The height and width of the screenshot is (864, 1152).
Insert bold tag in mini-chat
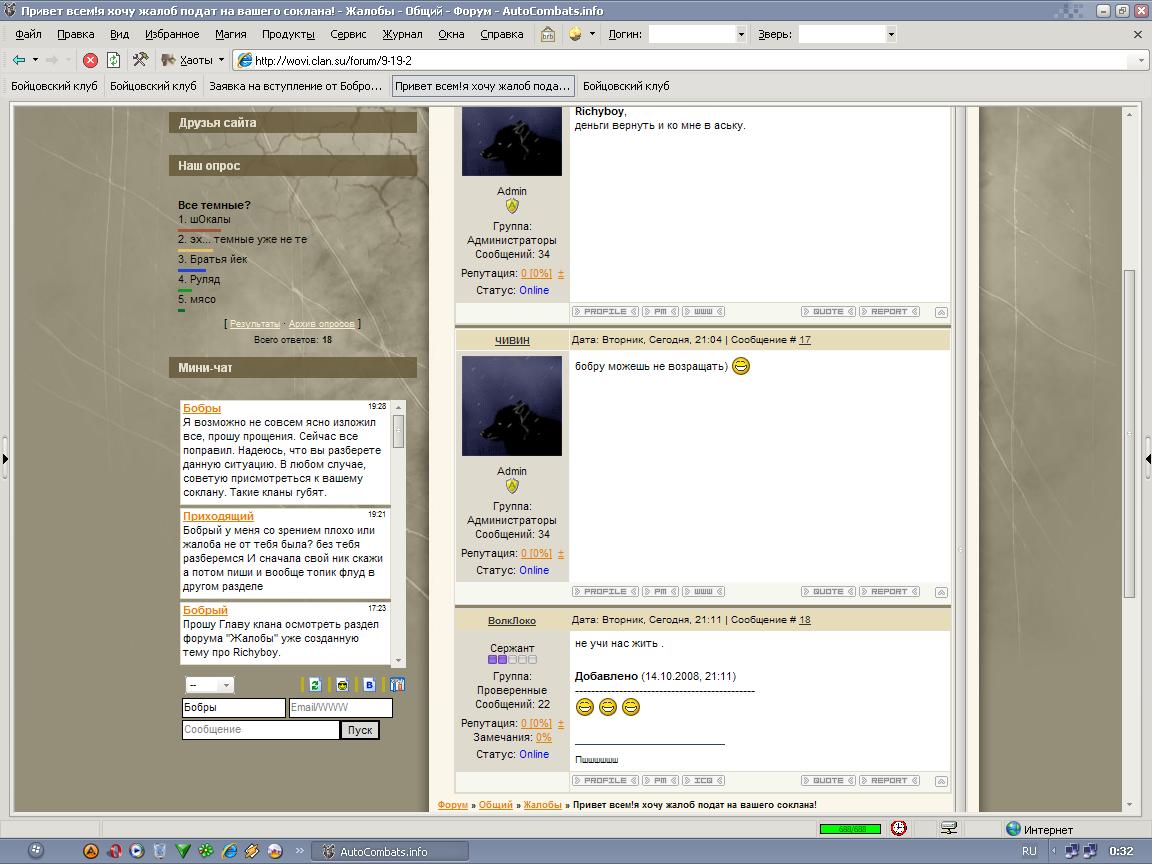coord(370,685)
